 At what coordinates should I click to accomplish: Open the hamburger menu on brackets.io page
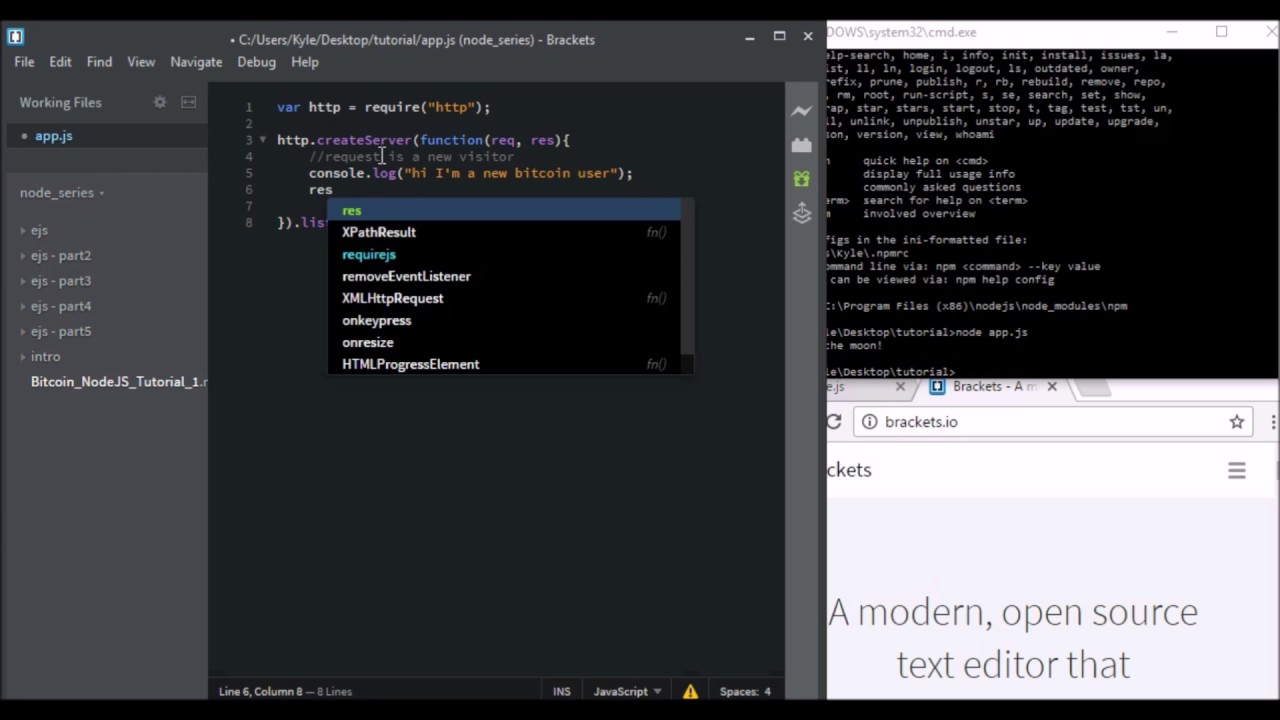1237,470
